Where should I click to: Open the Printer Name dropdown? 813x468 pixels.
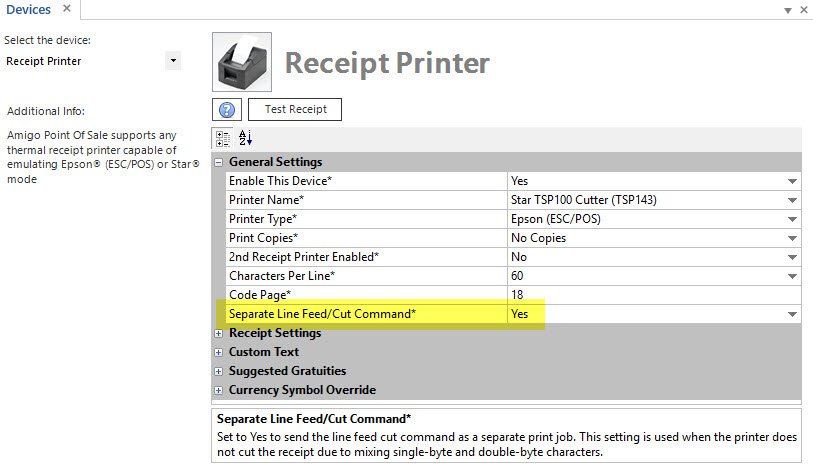pyautogui.click(x=792, y=200)
